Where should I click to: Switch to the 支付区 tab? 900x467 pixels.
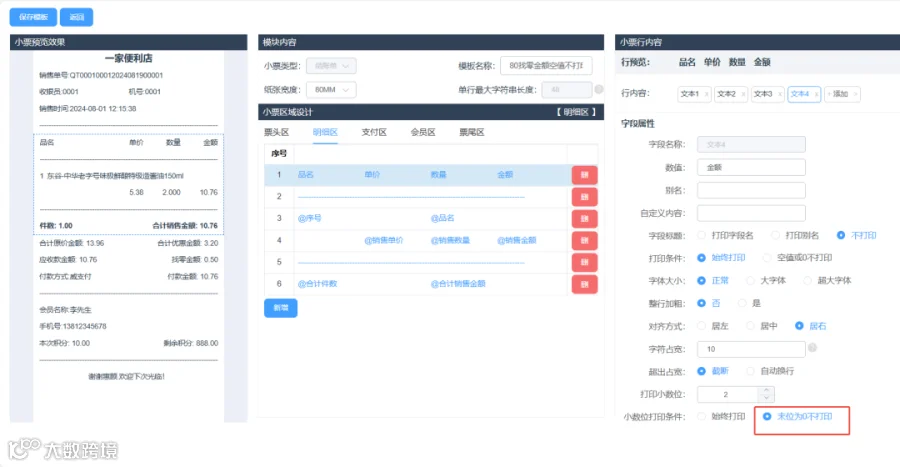pos(374,133)
